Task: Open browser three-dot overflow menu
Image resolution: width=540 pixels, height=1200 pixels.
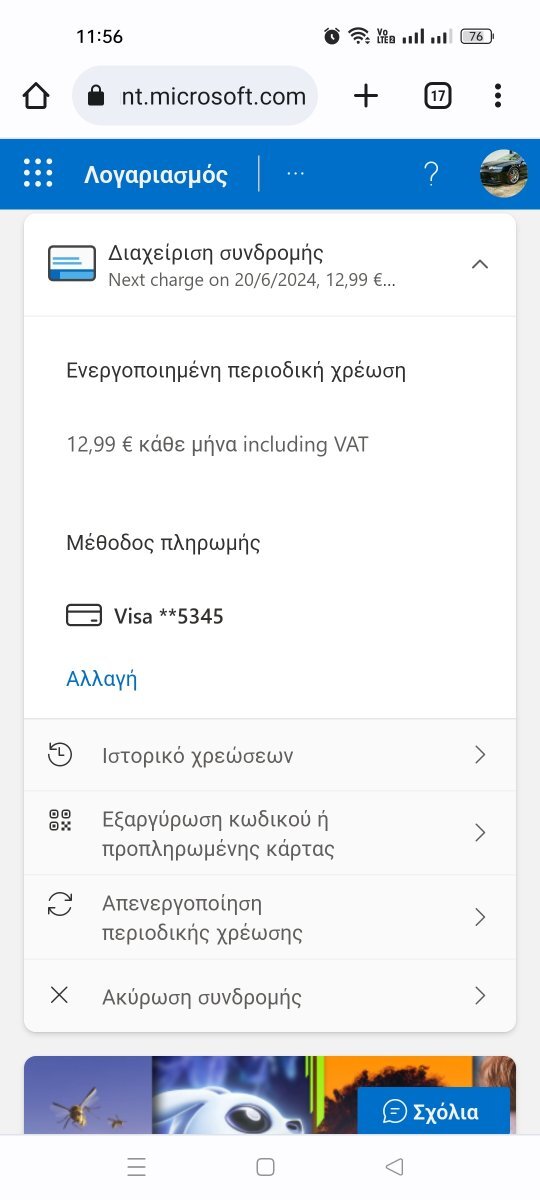Action: coord(498,96)
